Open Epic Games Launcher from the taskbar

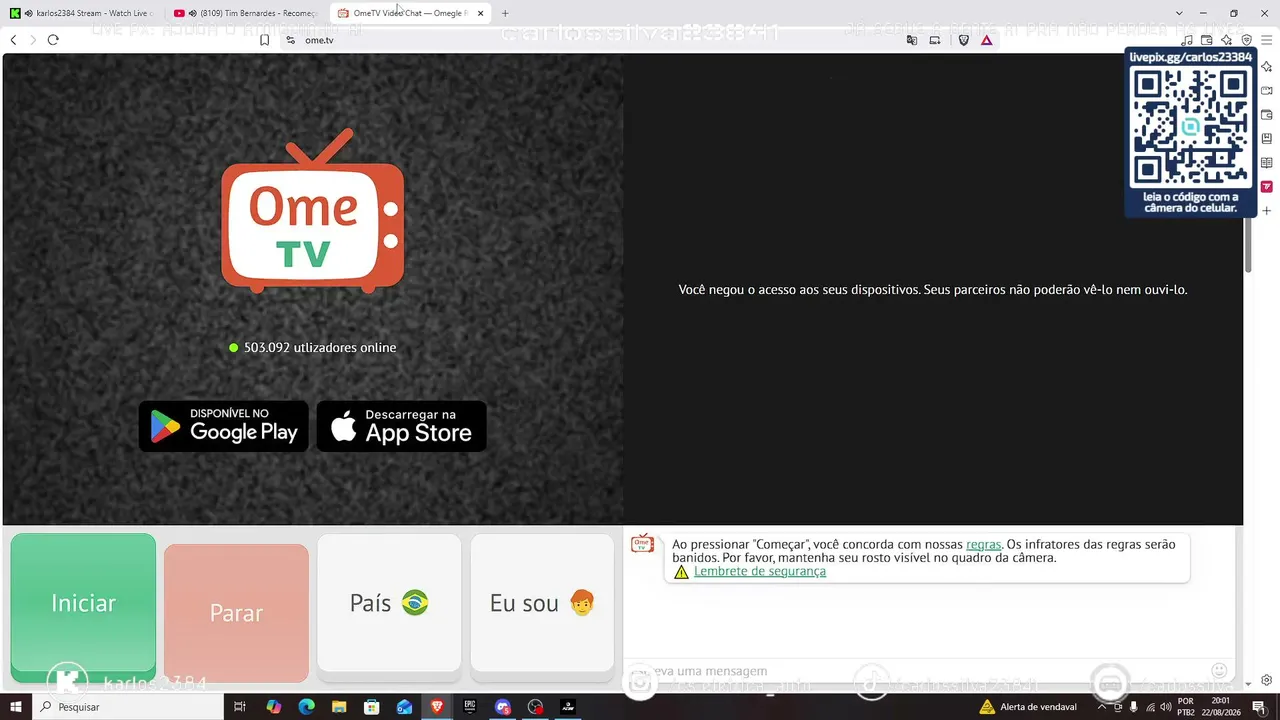click(x=470, y=707)
